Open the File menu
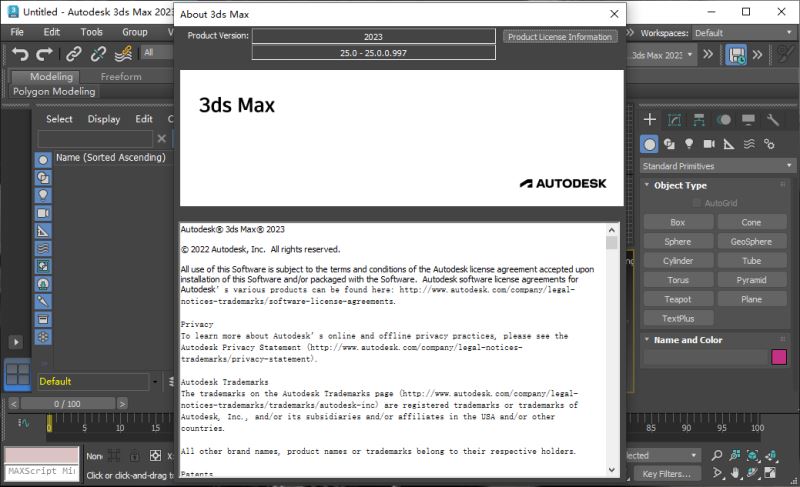The height and width of the screenshot is (487, 800). [x=17, y=32]
